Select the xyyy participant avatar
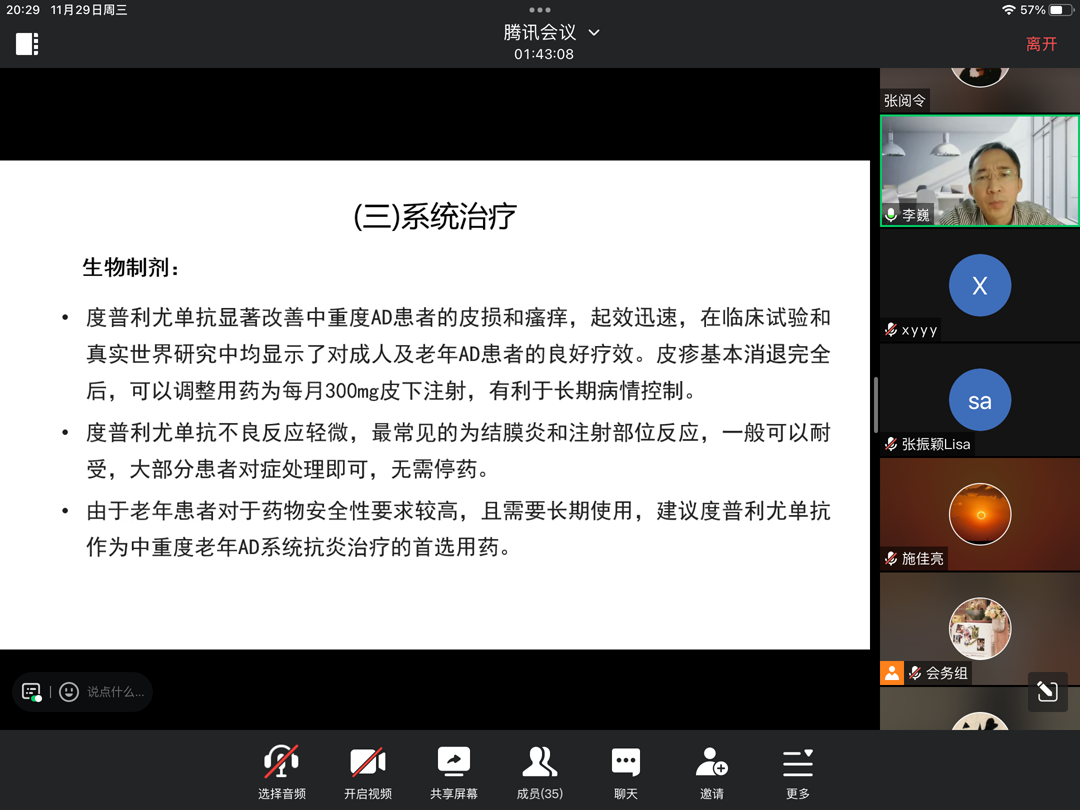 (979, 285)
